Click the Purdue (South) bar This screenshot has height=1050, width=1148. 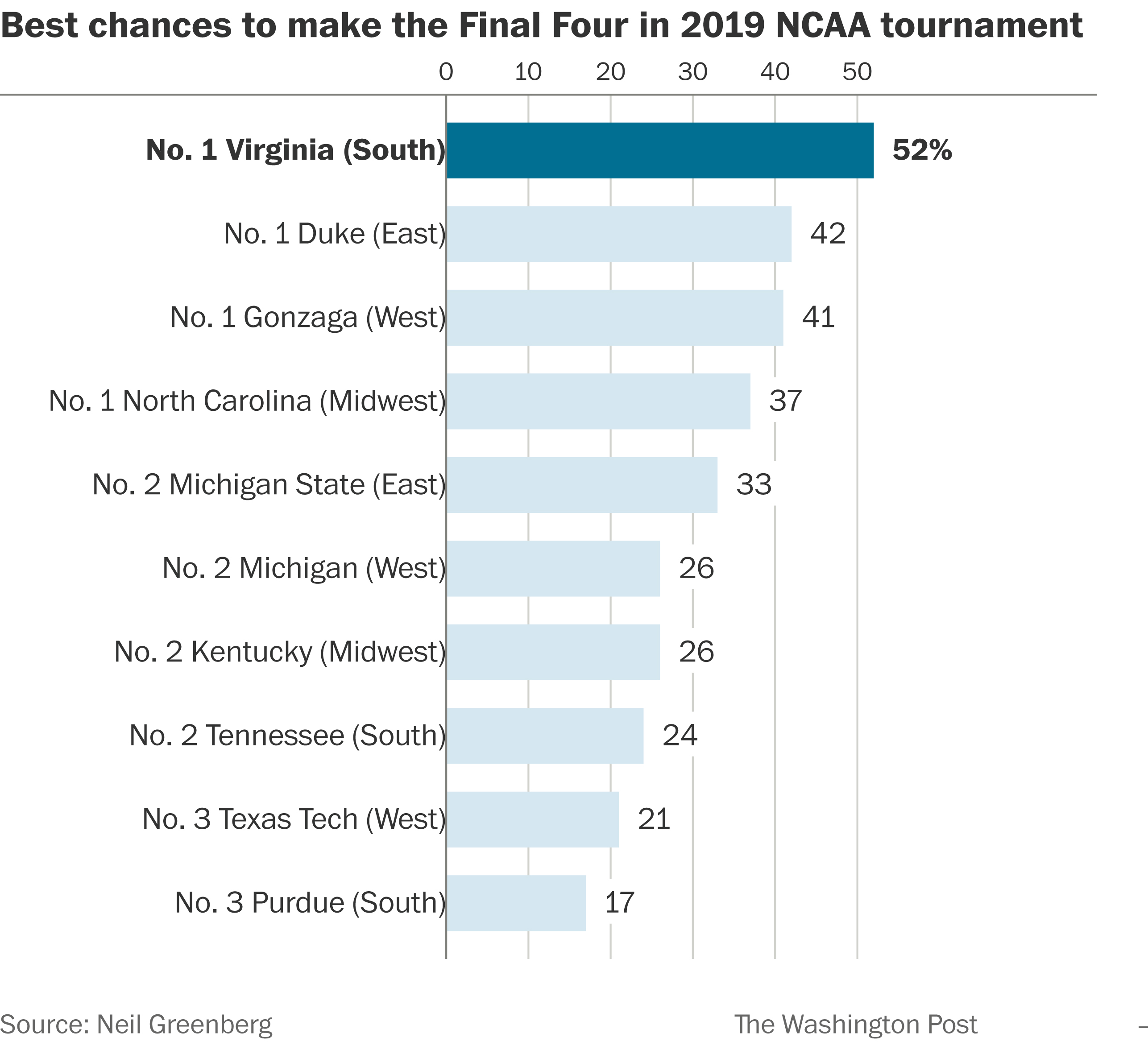coord(516,903)
